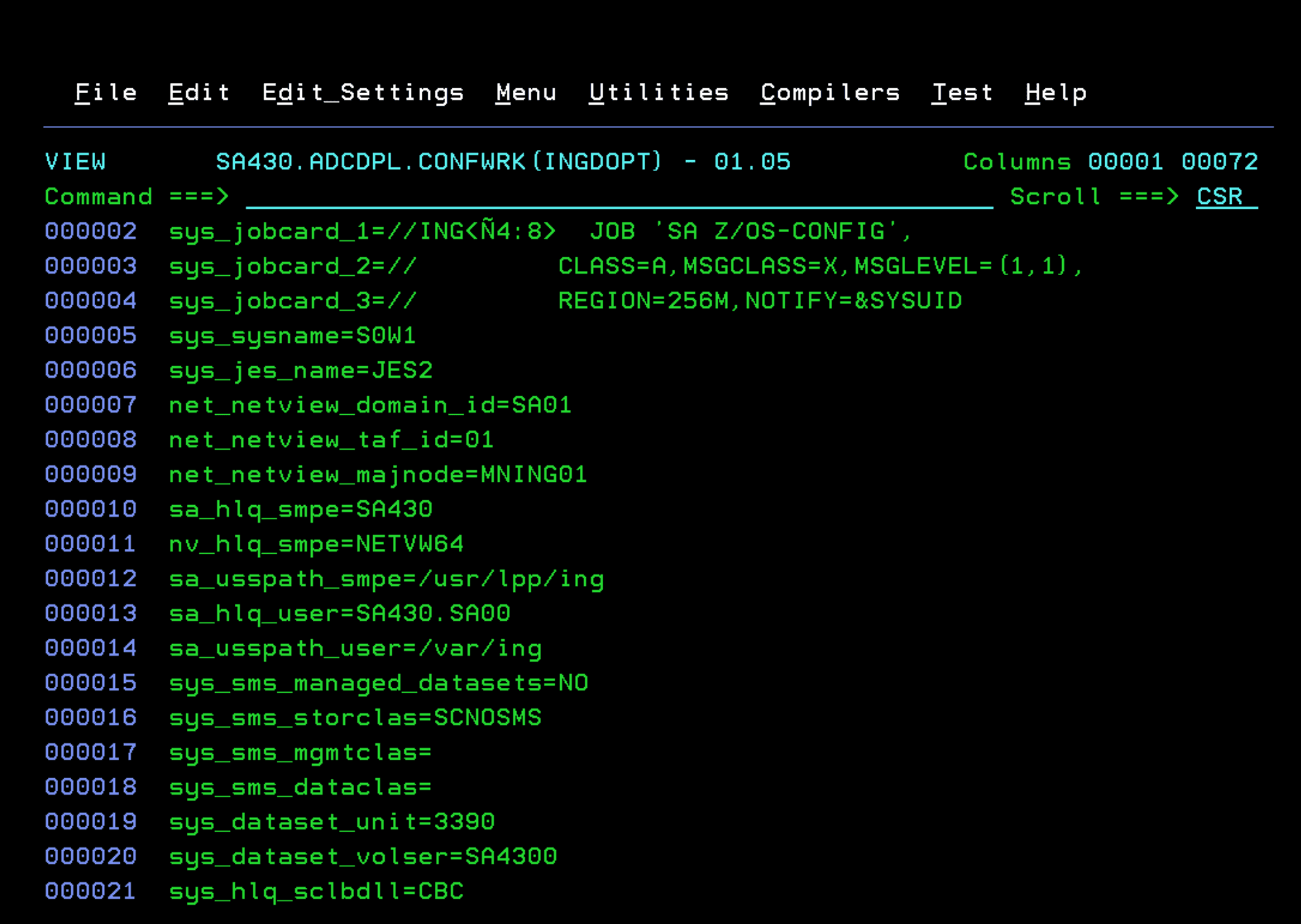Click the sys_dataset_volser=SA4300 line
The image size is (1301, 924).
[x=363, y=856]
